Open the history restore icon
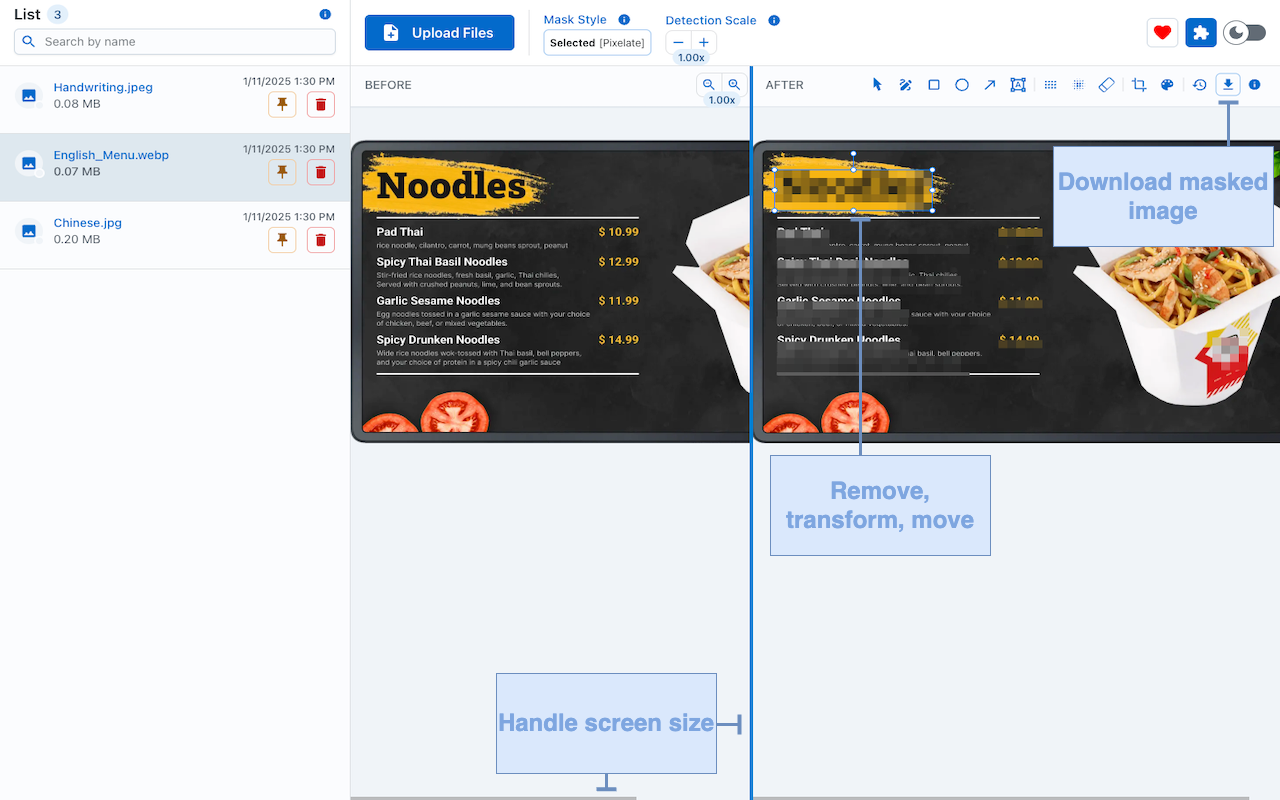 1200,85
